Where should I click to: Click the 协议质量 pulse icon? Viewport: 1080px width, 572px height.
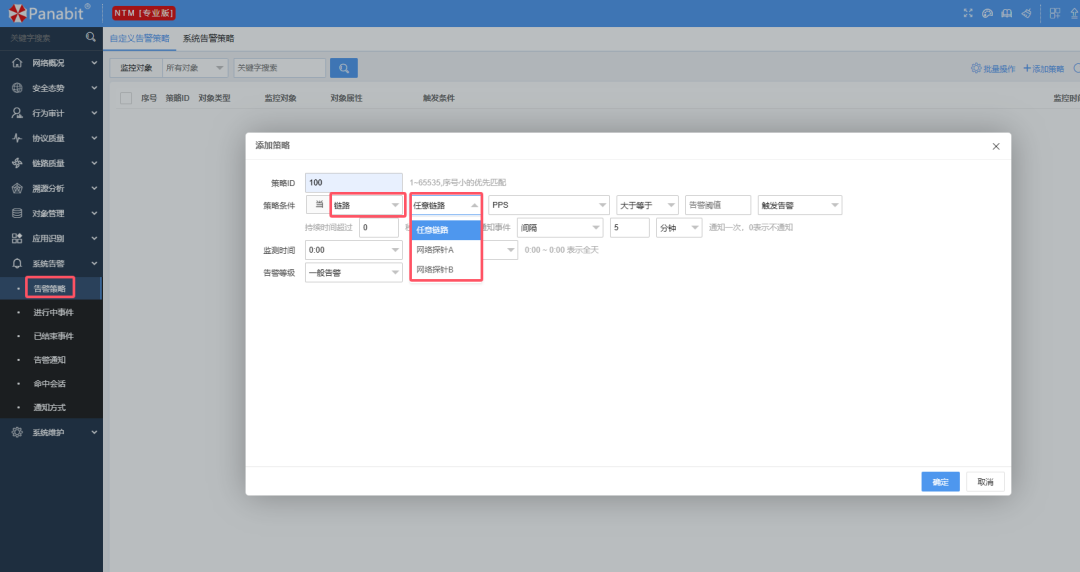click(x=17, y=138)
